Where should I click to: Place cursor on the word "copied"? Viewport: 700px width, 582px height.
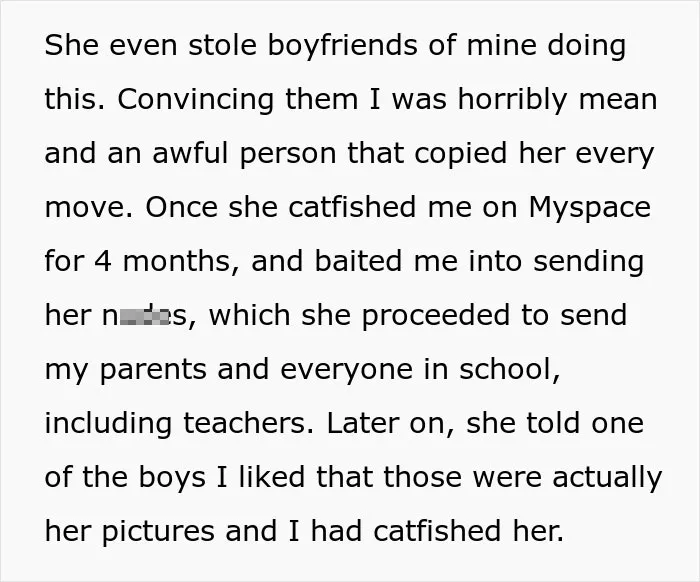tap(460, 154)
